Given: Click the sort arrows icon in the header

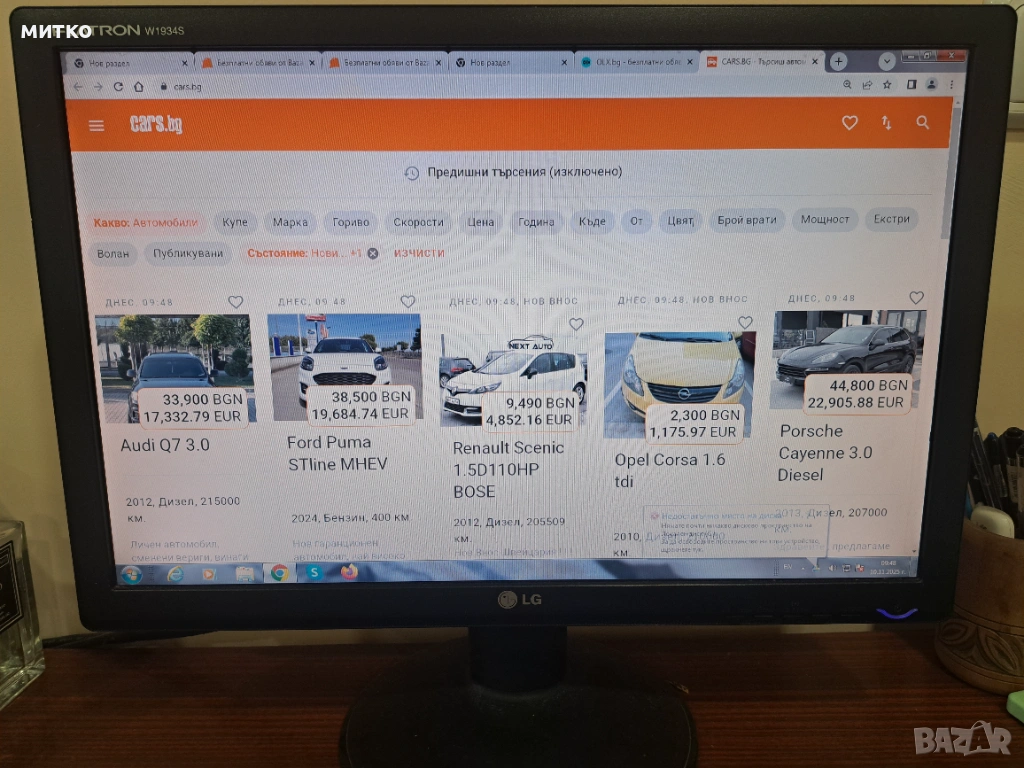Looking at the screenshot, I should (x=886, y=123).
